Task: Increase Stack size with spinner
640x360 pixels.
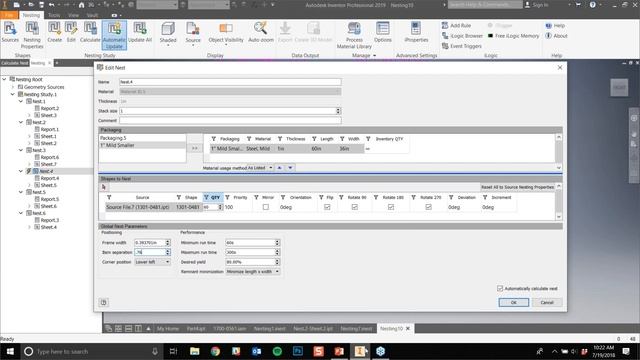Action: 338,109
